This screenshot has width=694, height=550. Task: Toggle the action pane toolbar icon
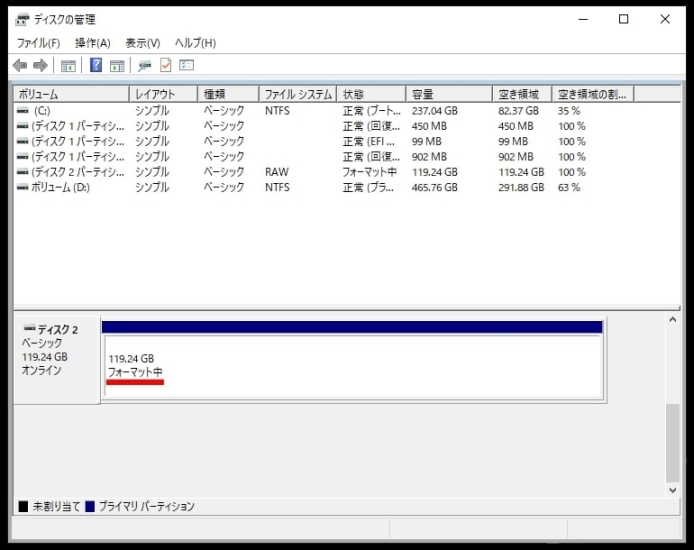pyautogui.click(x=117, y=66)
